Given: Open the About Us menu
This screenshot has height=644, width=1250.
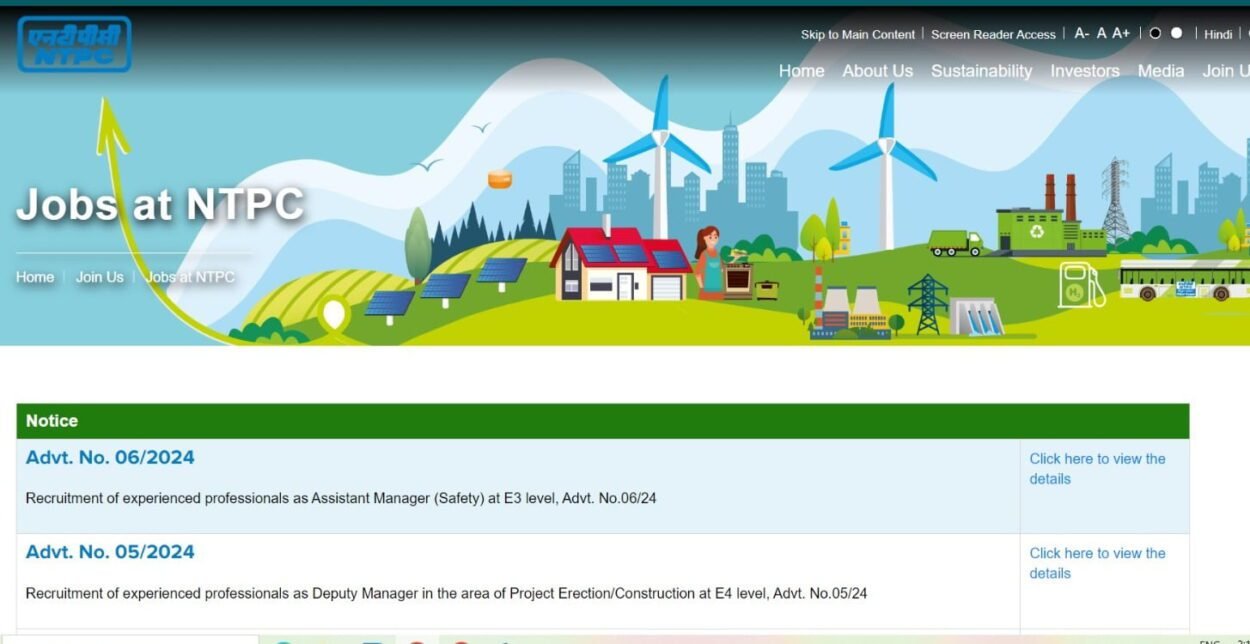Looking at the screenshot, I should 877,71.
